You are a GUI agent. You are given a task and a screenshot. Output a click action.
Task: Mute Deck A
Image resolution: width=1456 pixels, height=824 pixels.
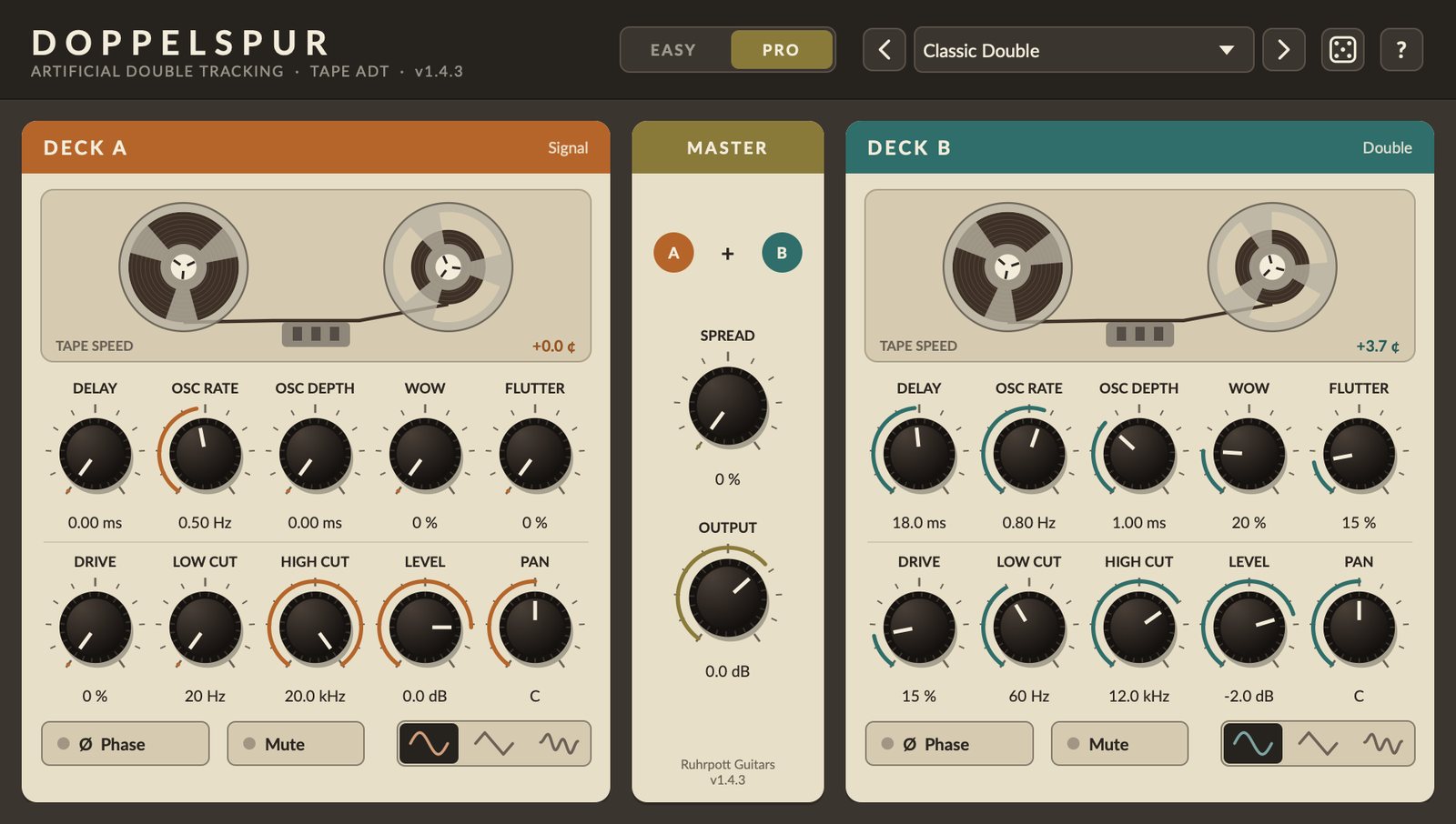pyautogui.click(x=296, y=744)
